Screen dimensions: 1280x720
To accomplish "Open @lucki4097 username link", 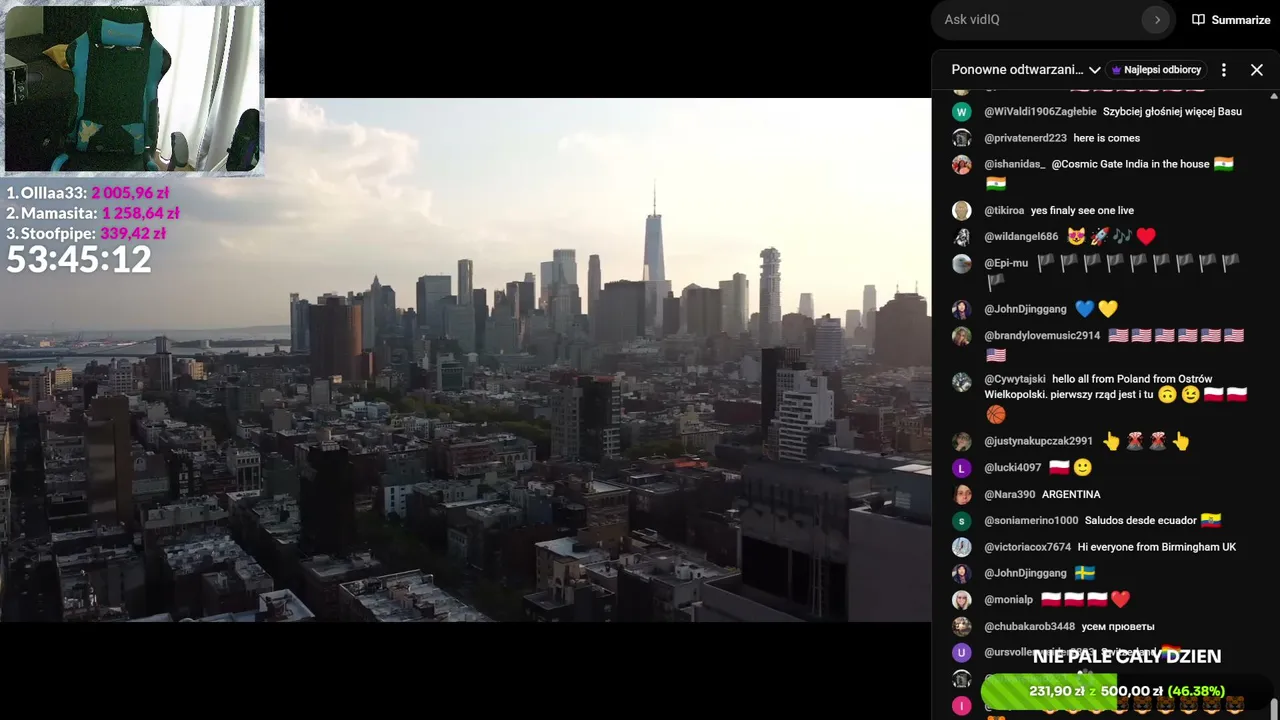I will click(x=1013, y=468).
